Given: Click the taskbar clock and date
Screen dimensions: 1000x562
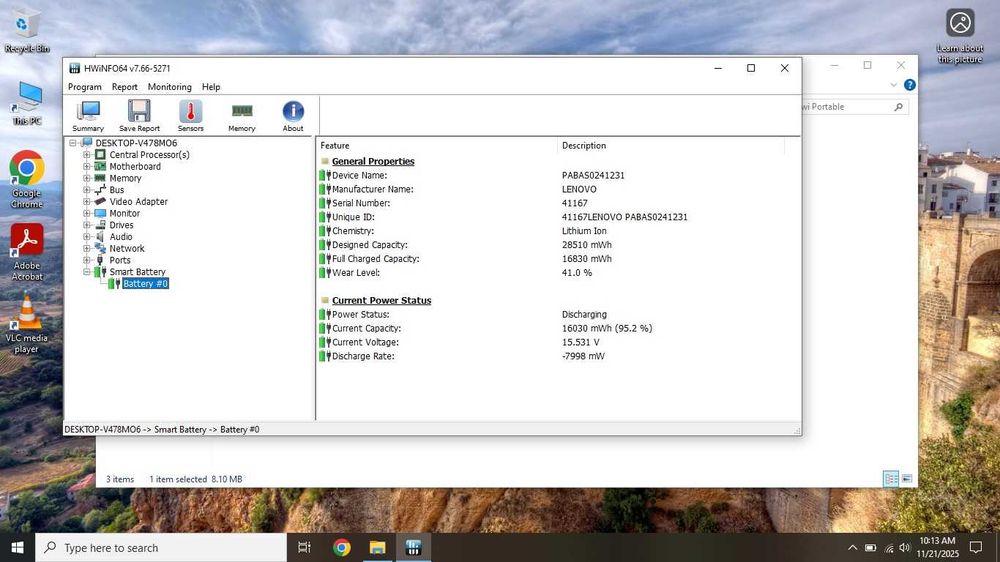Looking at the screenshot, I should click(x=937, y=547).
